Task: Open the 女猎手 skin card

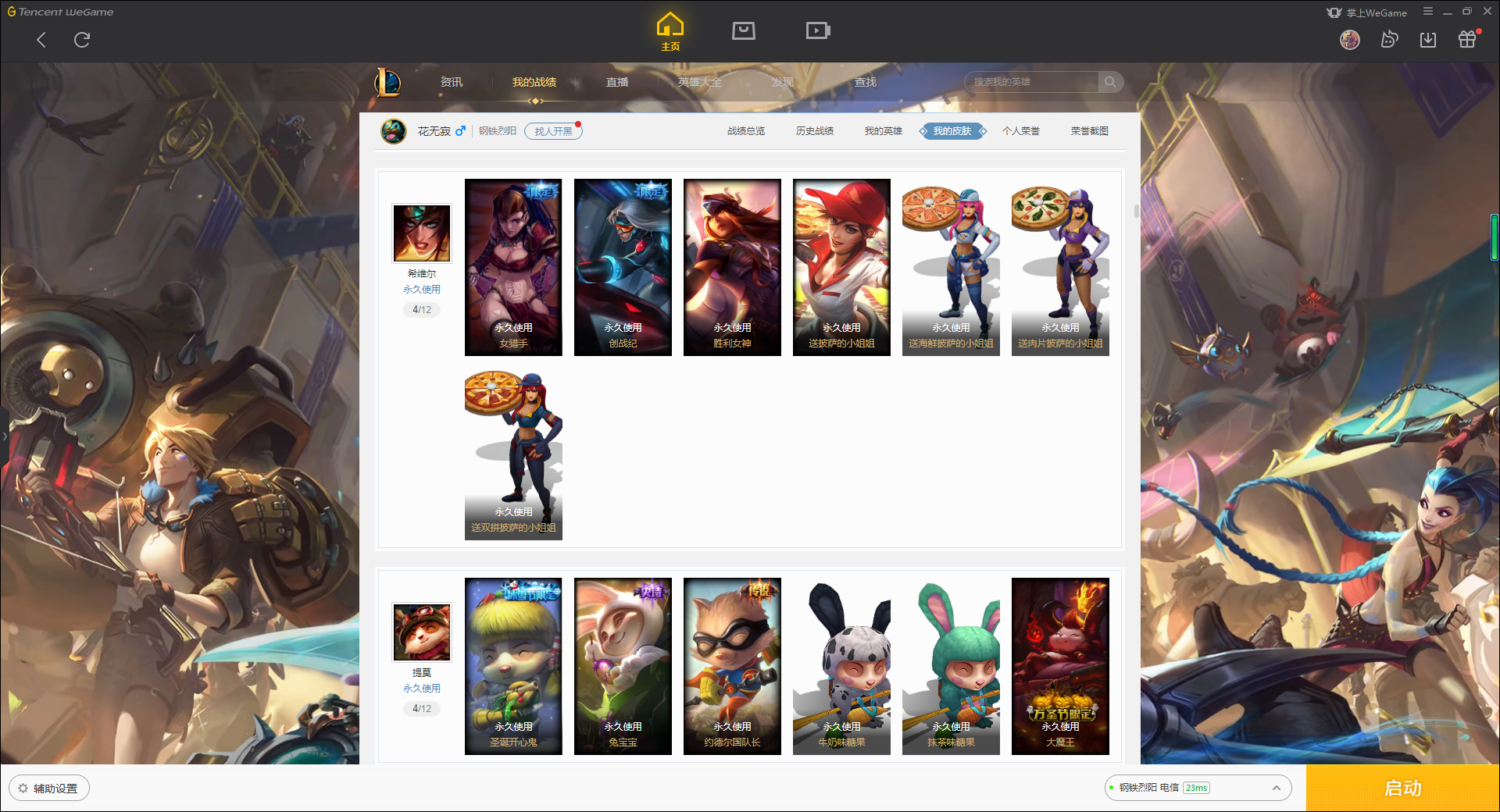Action: (513, 267)
